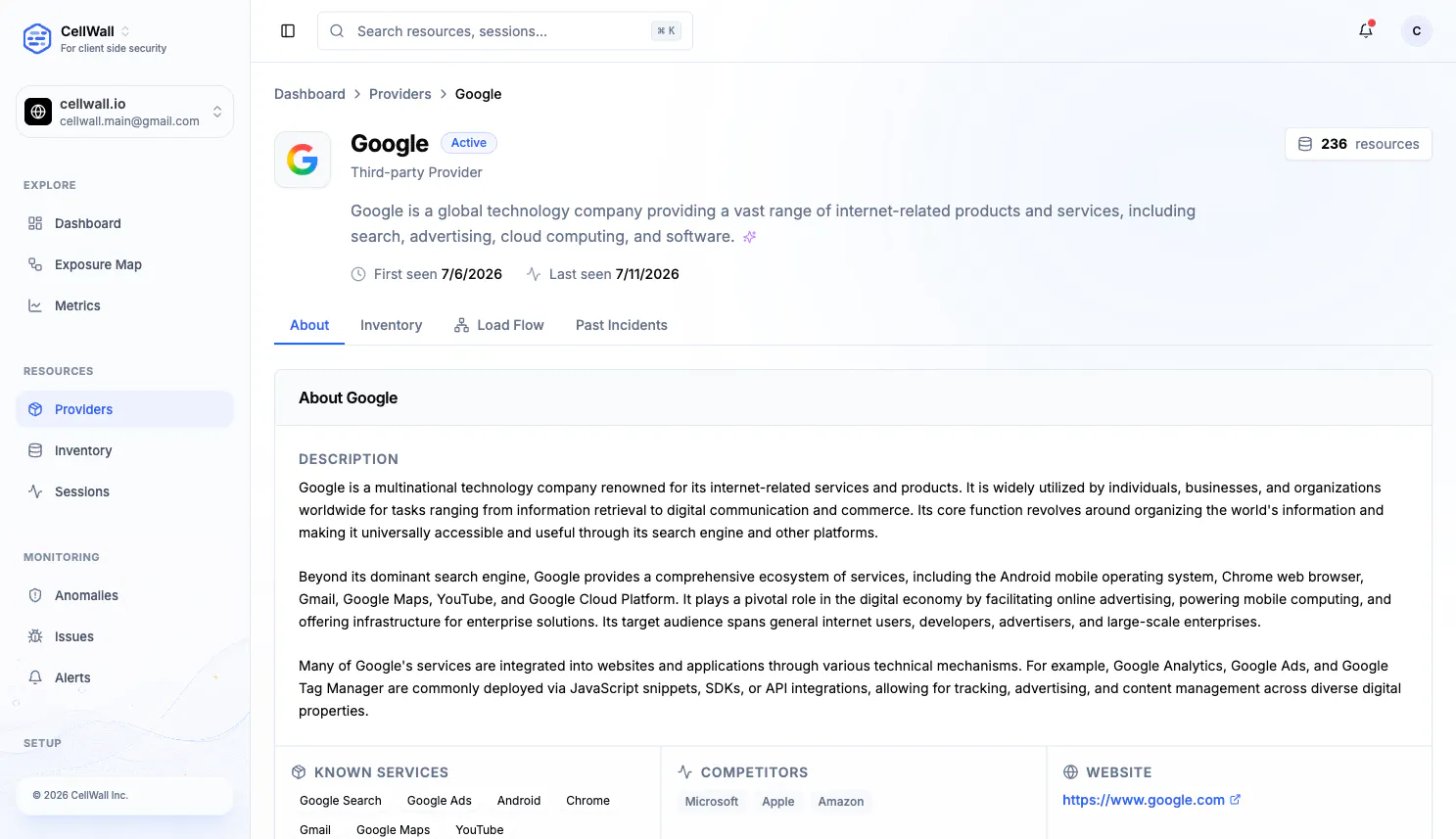Click the Amazon competitor tag
The width and height of the screenshot is (1456, 839).
(x=841, y=802)
